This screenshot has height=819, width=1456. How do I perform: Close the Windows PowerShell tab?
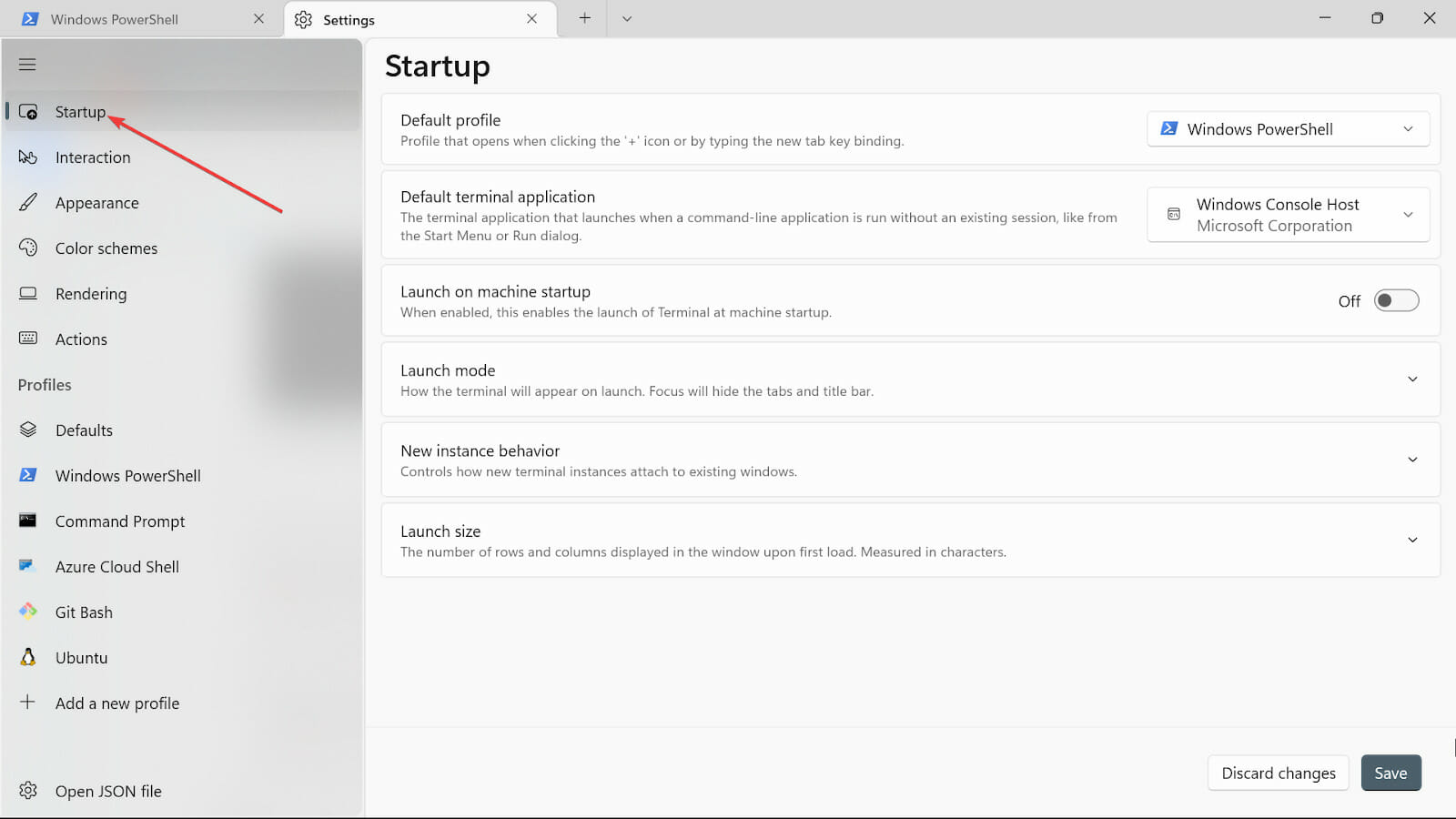(258, 19)
